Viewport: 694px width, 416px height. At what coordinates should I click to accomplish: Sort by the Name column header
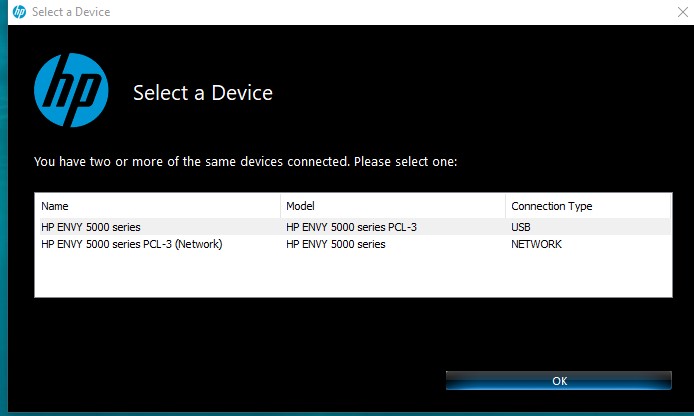click(158, 206)
